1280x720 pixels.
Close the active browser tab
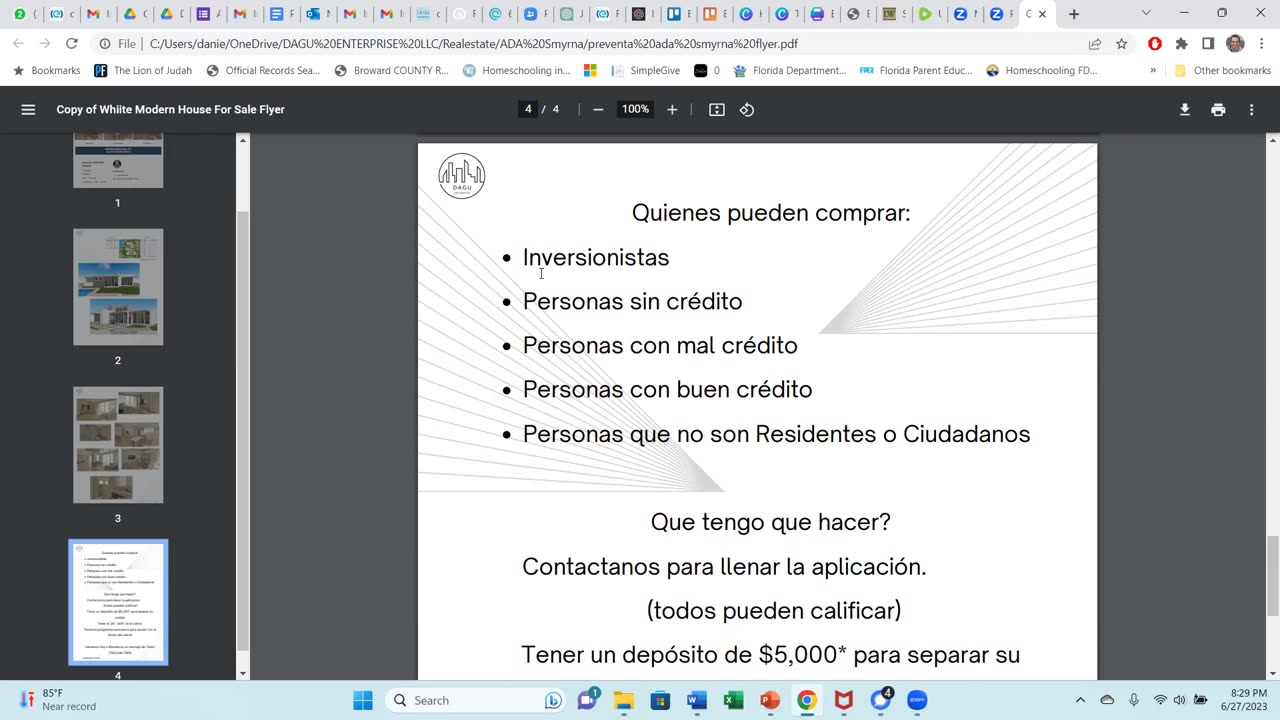point(1042,14)
